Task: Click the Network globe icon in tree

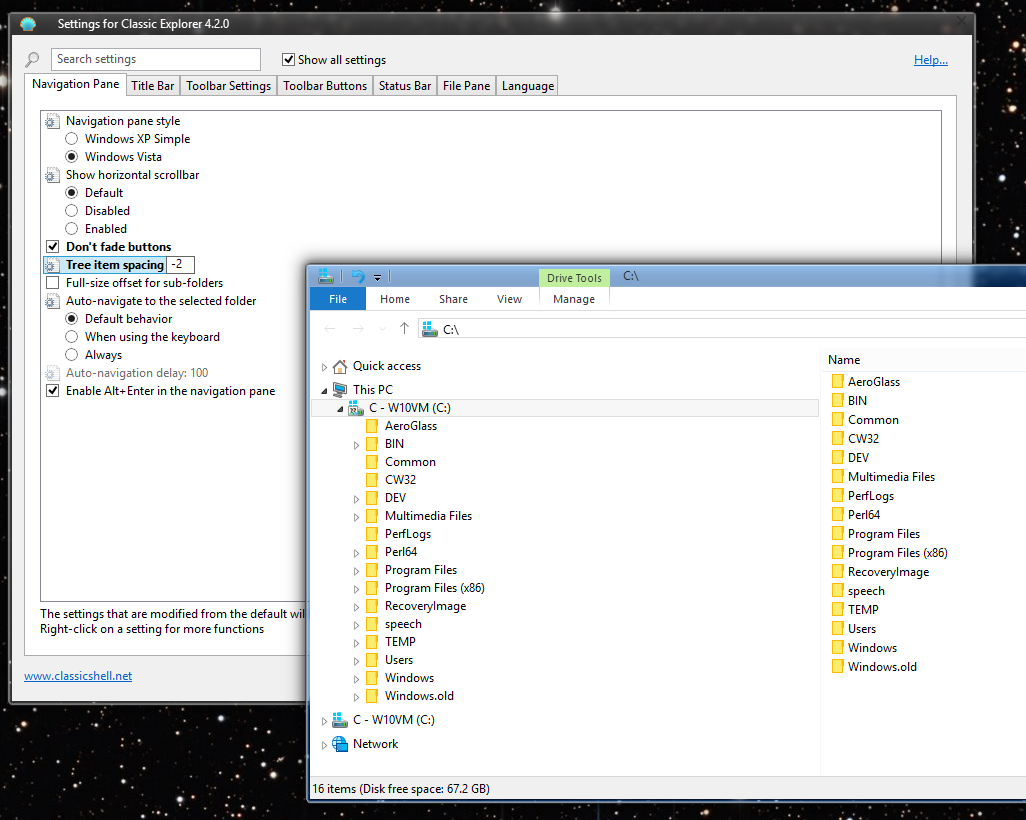Action: (340, 744)
